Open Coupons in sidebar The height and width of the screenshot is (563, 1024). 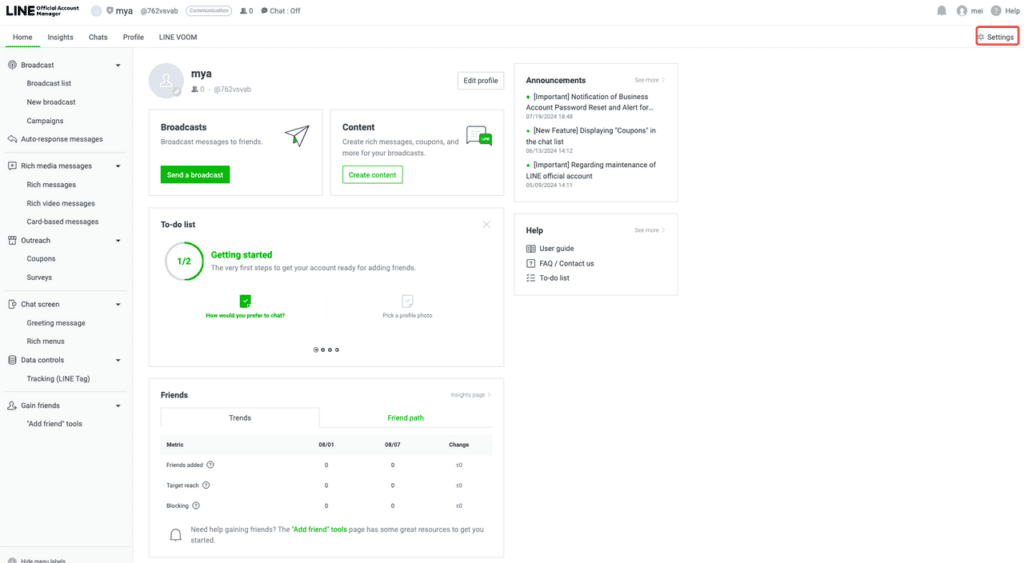[x=41, y=259]
